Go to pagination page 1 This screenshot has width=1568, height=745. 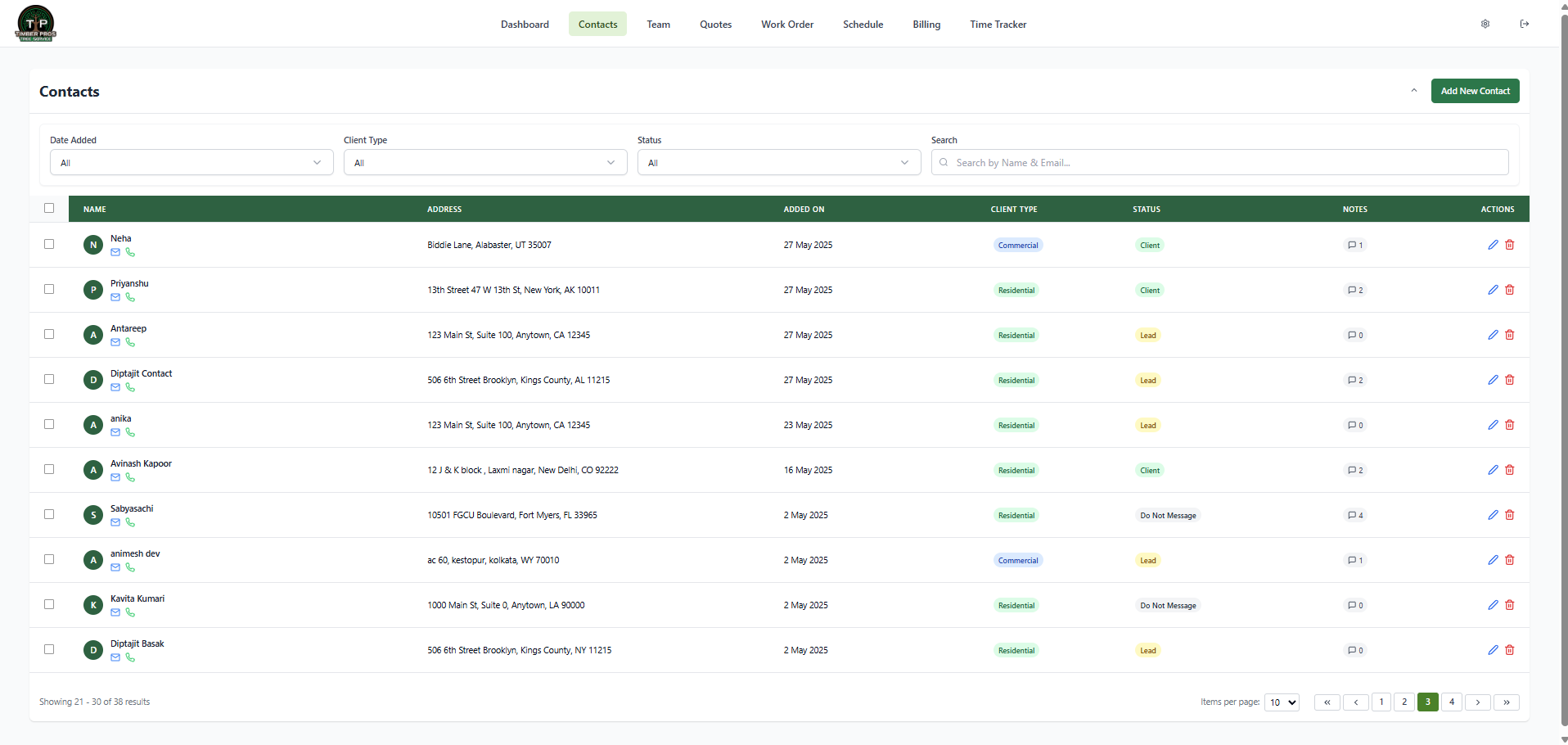[x=1381, y=702]
